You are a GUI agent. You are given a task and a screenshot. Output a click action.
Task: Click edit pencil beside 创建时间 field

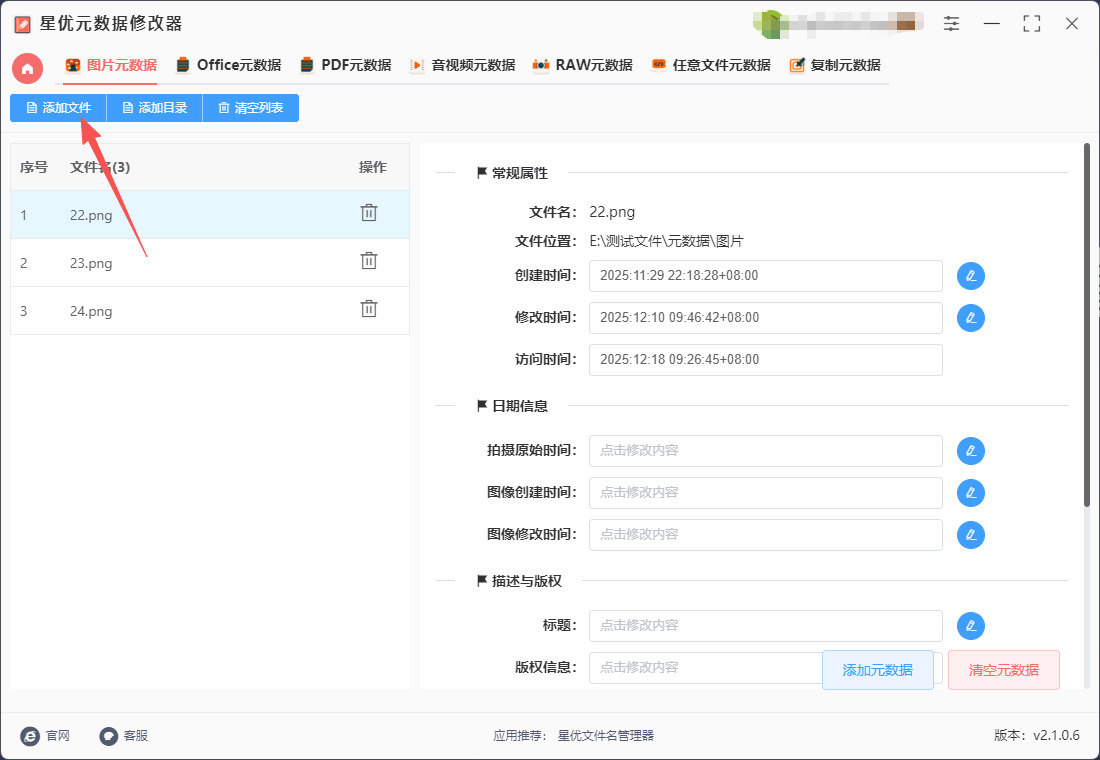(x=970, y=276)
